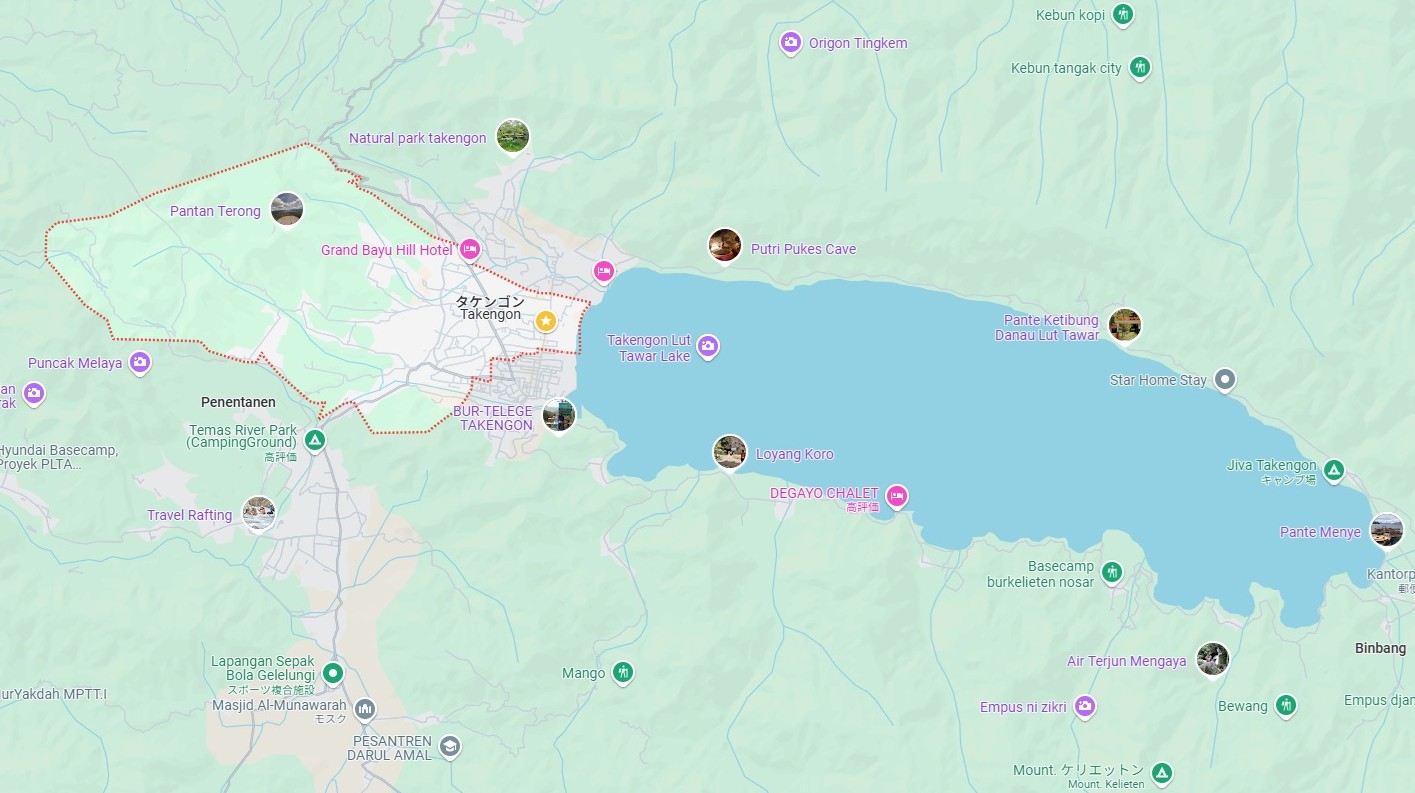Select the yellow star saved-place marker

tap(546, 321)
